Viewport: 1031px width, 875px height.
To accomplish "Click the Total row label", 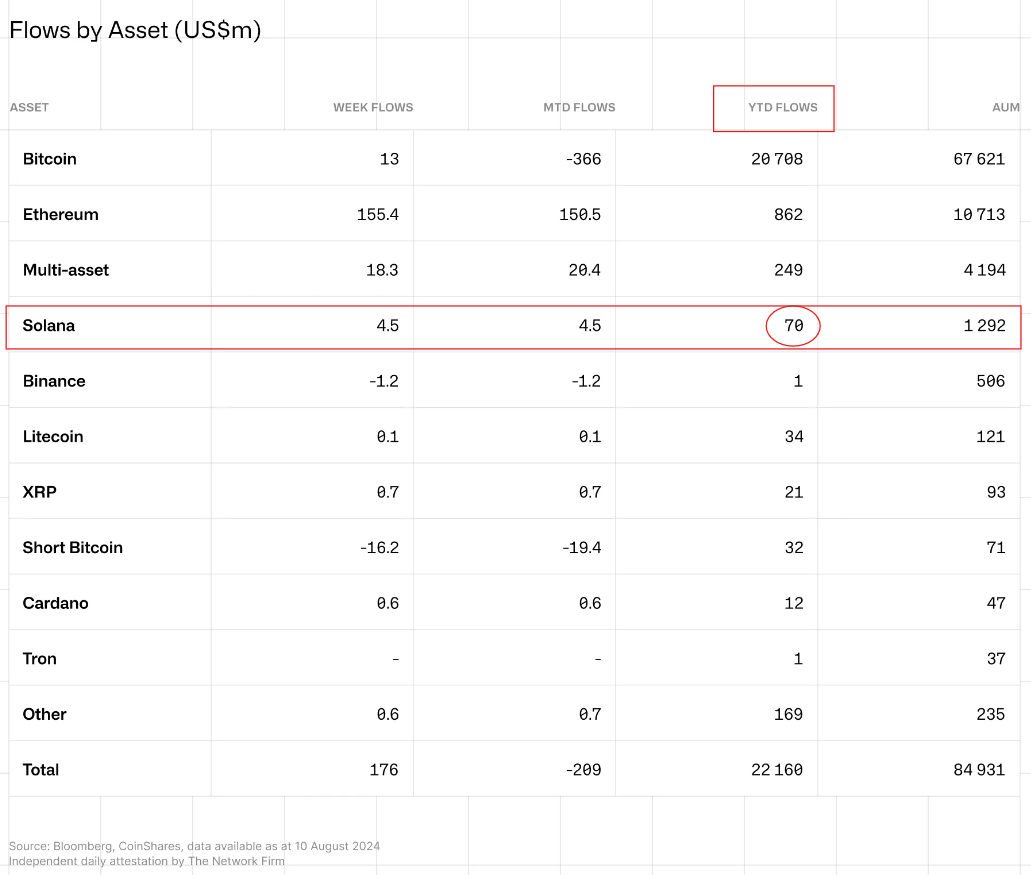I will (41, 770).
